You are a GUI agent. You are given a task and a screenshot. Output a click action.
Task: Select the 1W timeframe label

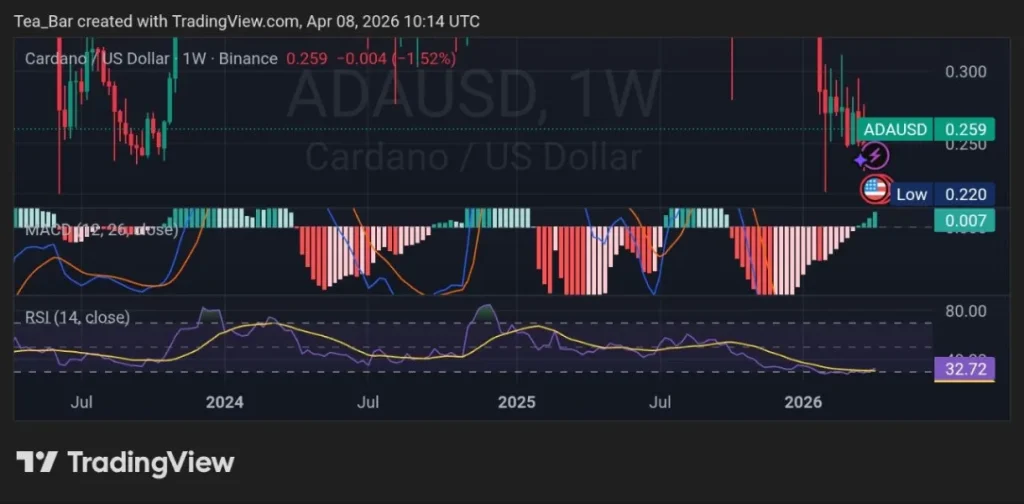tap(193, 59)
